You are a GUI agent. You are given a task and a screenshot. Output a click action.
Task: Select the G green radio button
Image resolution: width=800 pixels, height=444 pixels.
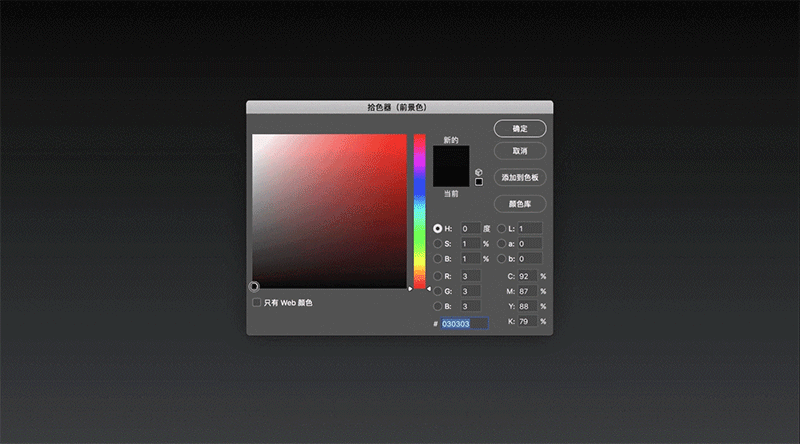[x=438, y=291]
